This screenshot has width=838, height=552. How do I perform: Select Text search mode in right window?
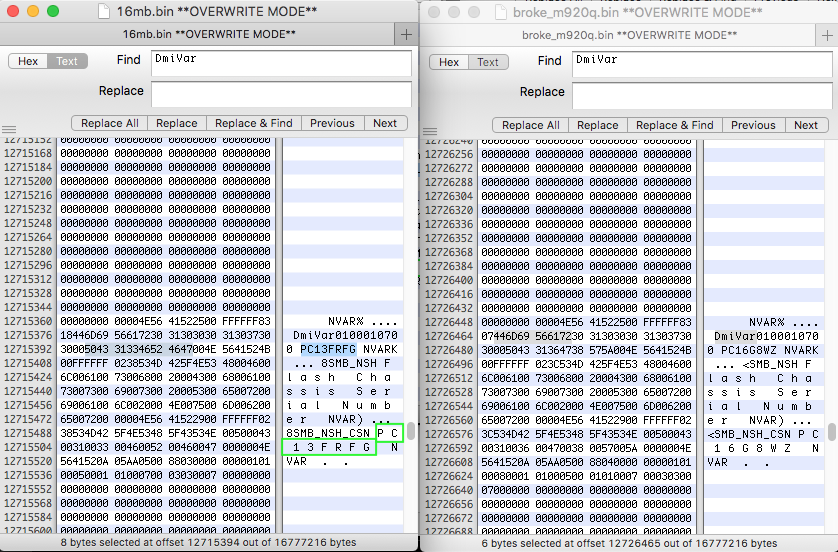point(488,62)
